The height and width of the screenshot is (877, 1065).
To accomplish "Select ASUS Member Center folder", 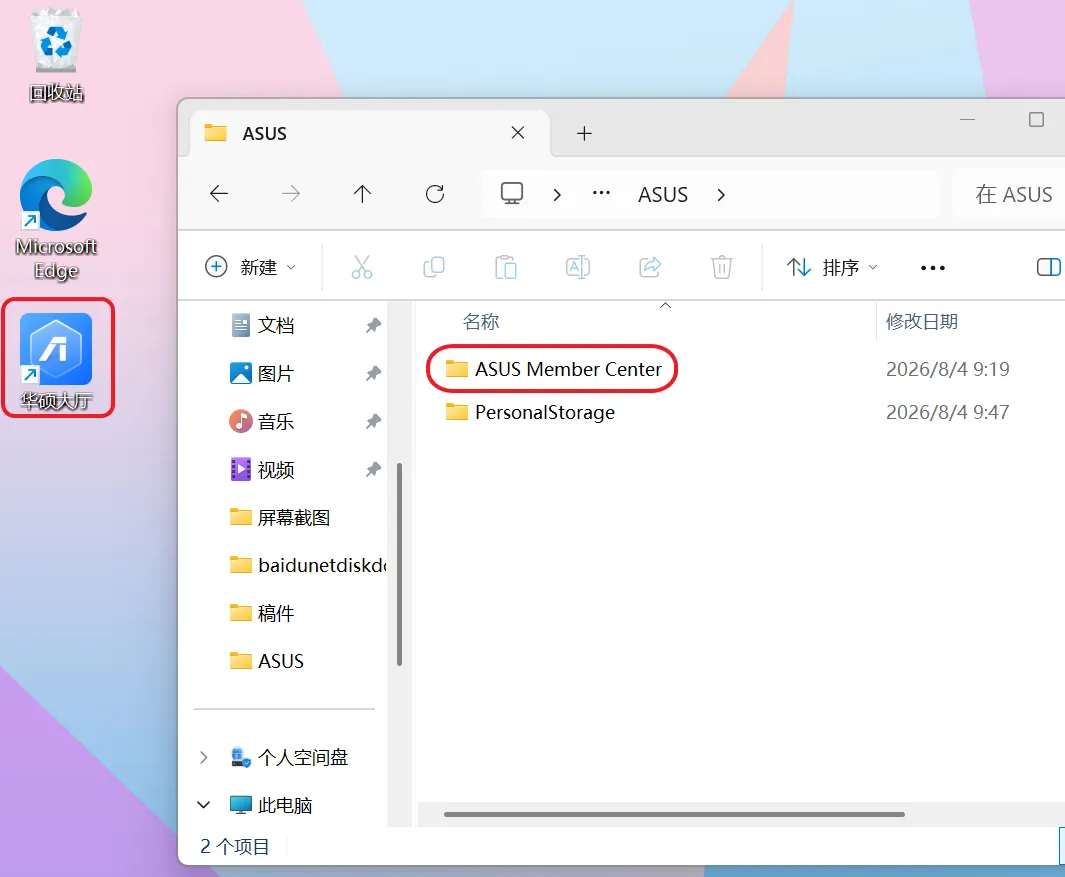I will point(553,369).
